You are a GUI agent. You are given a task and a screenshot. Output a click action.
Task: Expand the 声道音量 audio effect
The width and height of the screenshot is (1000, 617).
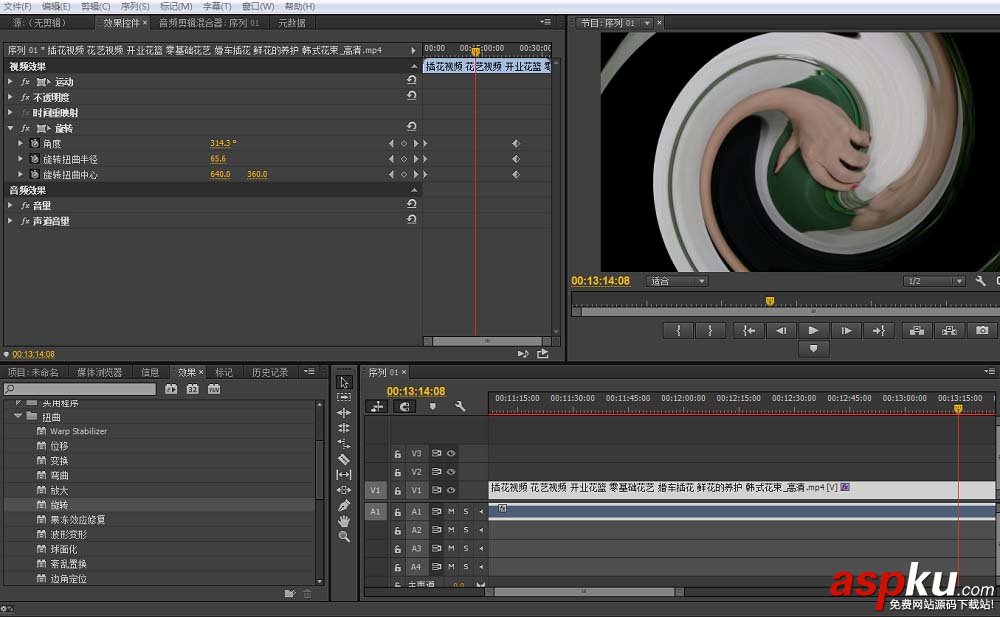click(x=10, y=221)
